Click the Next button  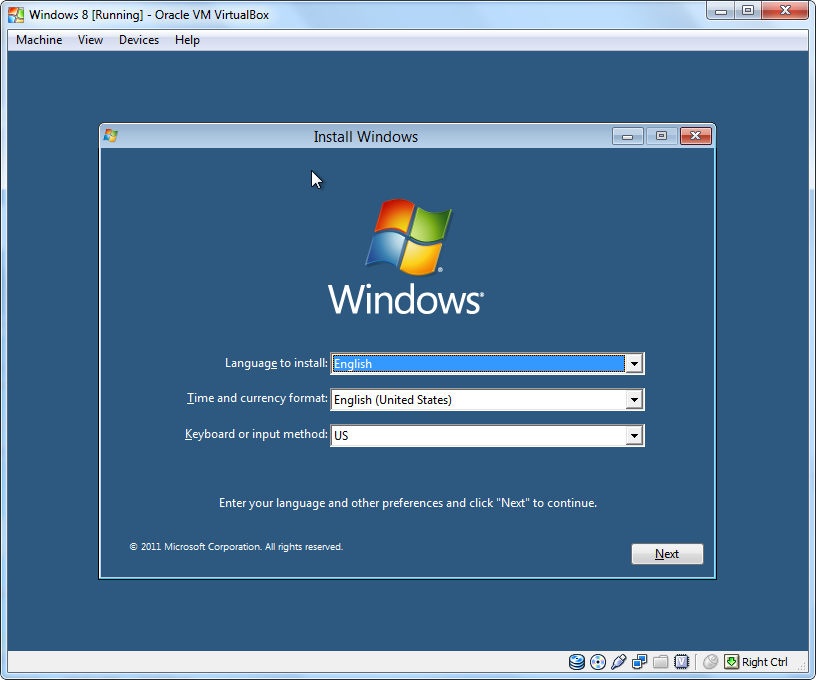click(x=667, y=554)
